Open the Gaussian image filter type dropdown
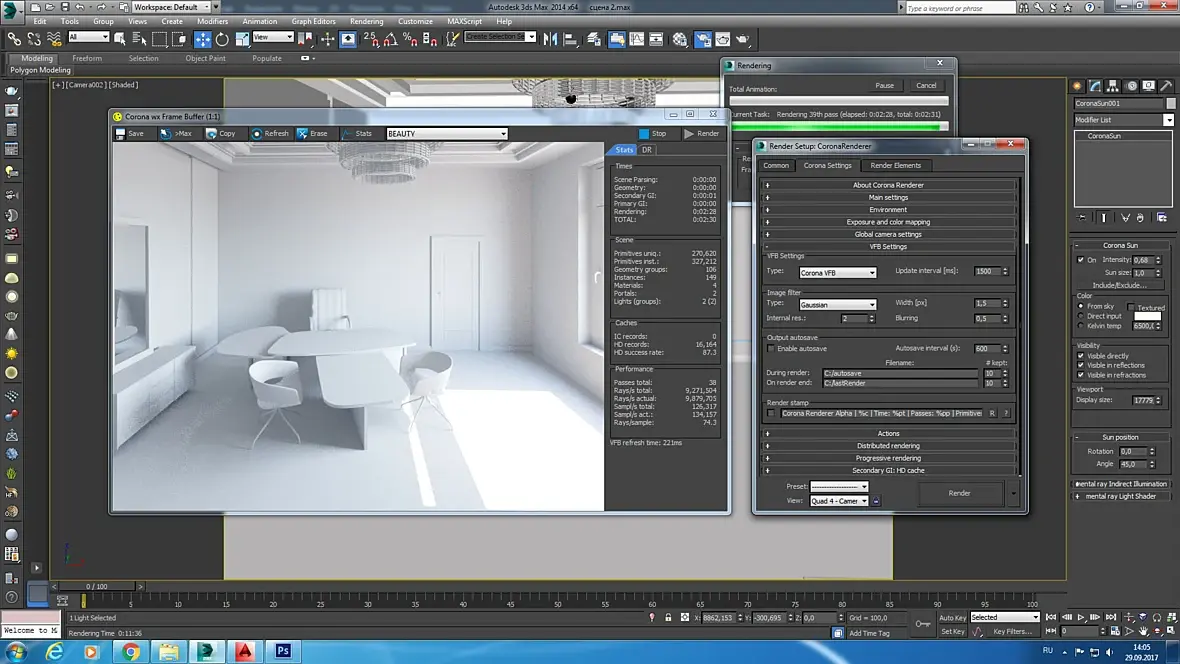This screenshot has height=664, width=1180. (x=838, y=304)
